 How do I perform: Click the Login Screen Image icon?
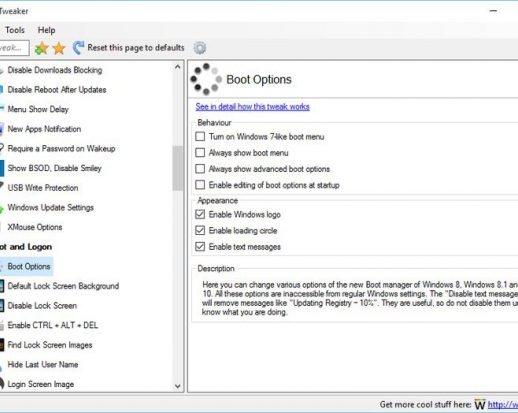[x=2, y=384]
